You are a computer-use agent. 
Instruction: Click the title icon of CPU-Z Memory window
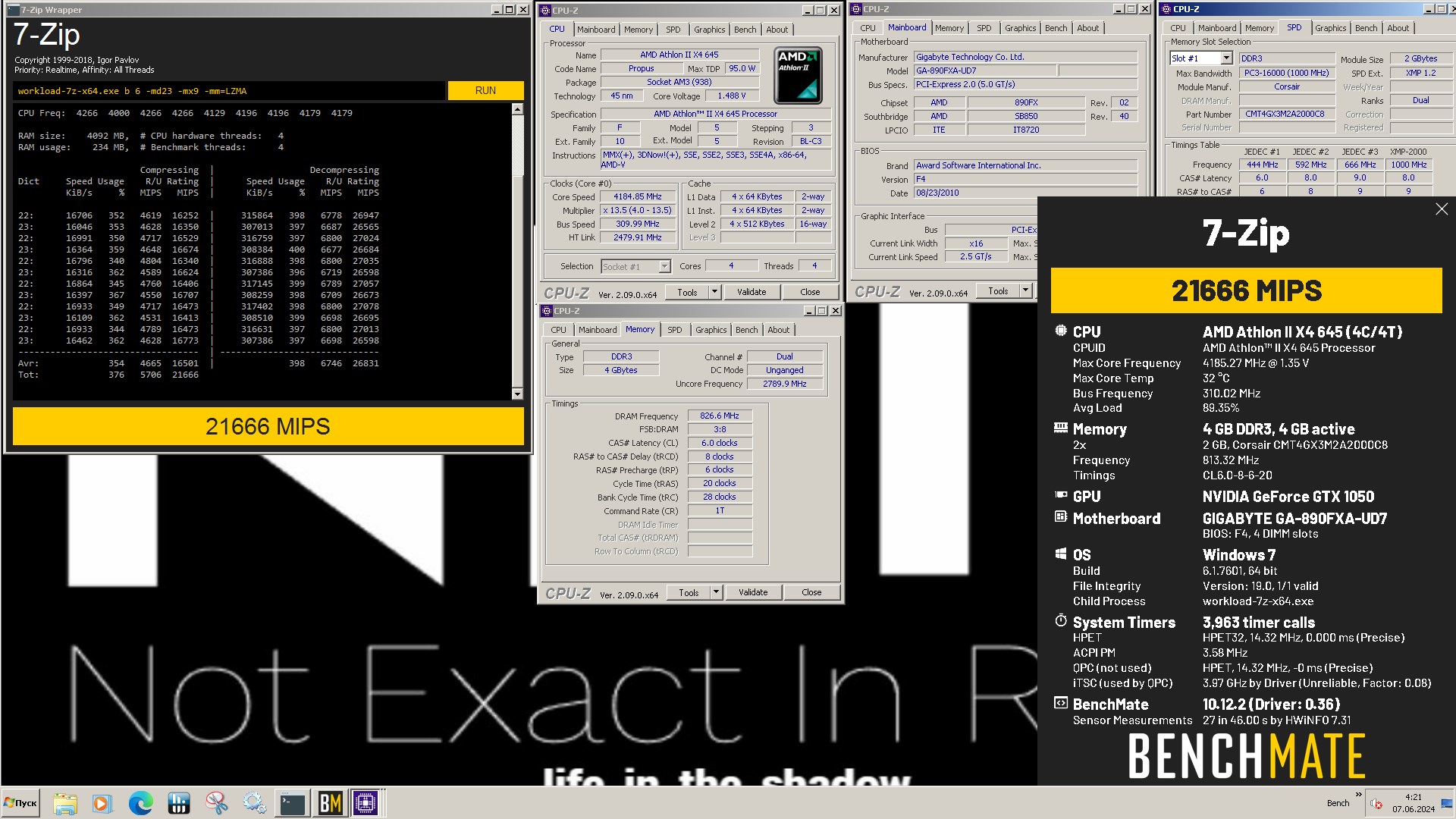pos(546,311)
